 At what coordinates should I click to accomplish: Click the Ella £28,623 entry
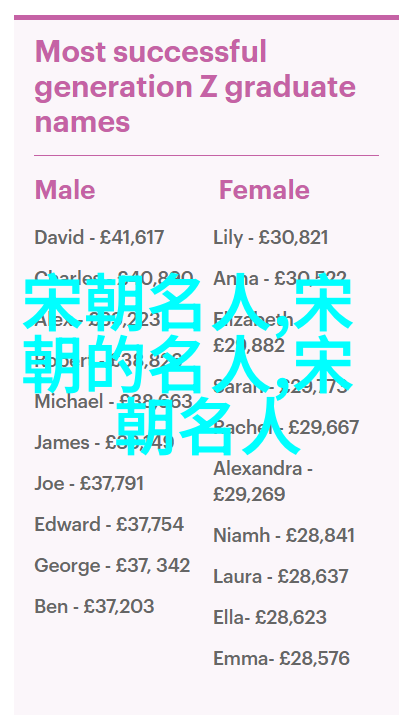(x=270, y=617)
